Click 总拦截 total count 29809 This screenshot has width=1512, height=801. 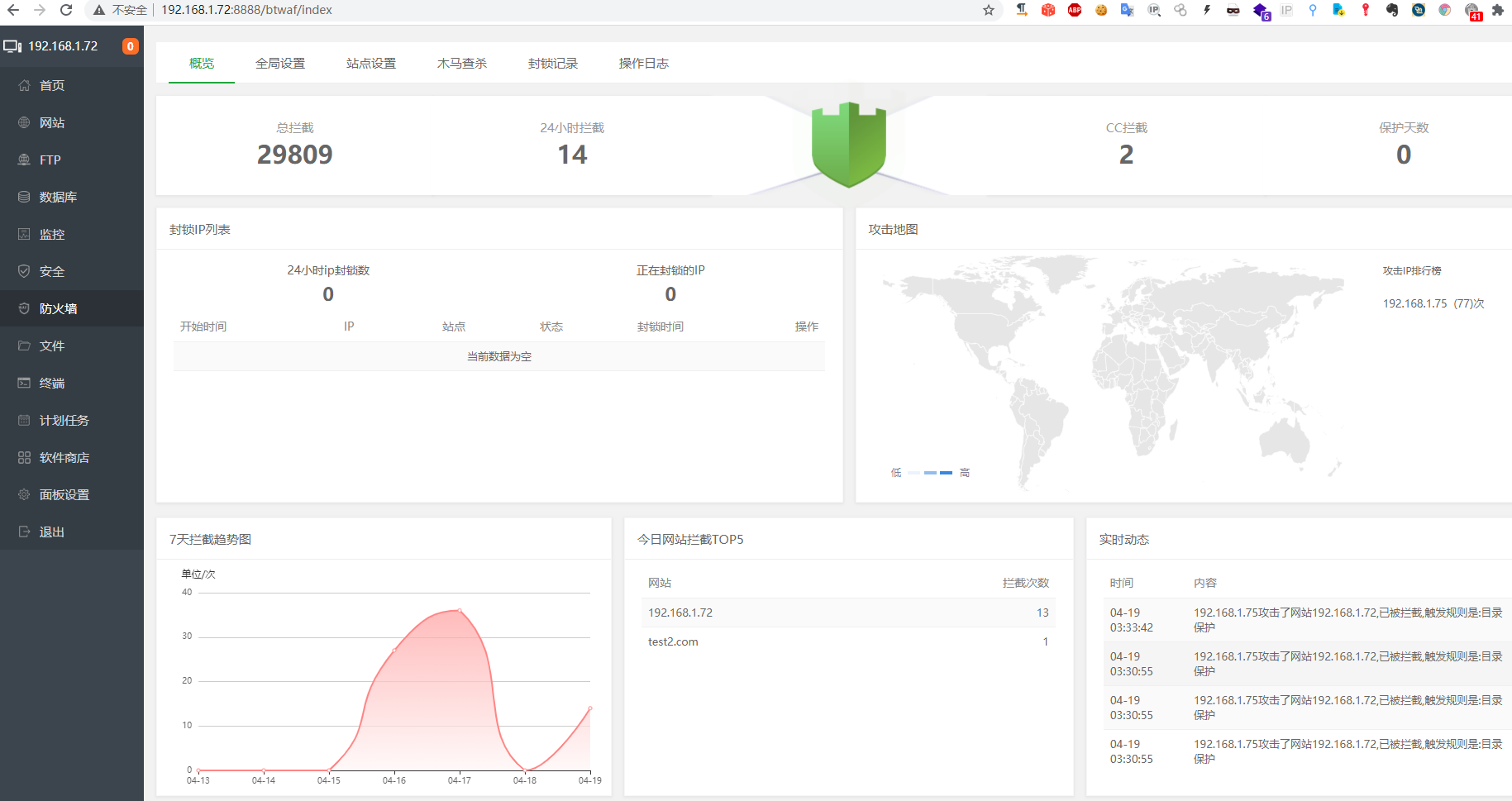pyautogui.click(x=295, y=155)
